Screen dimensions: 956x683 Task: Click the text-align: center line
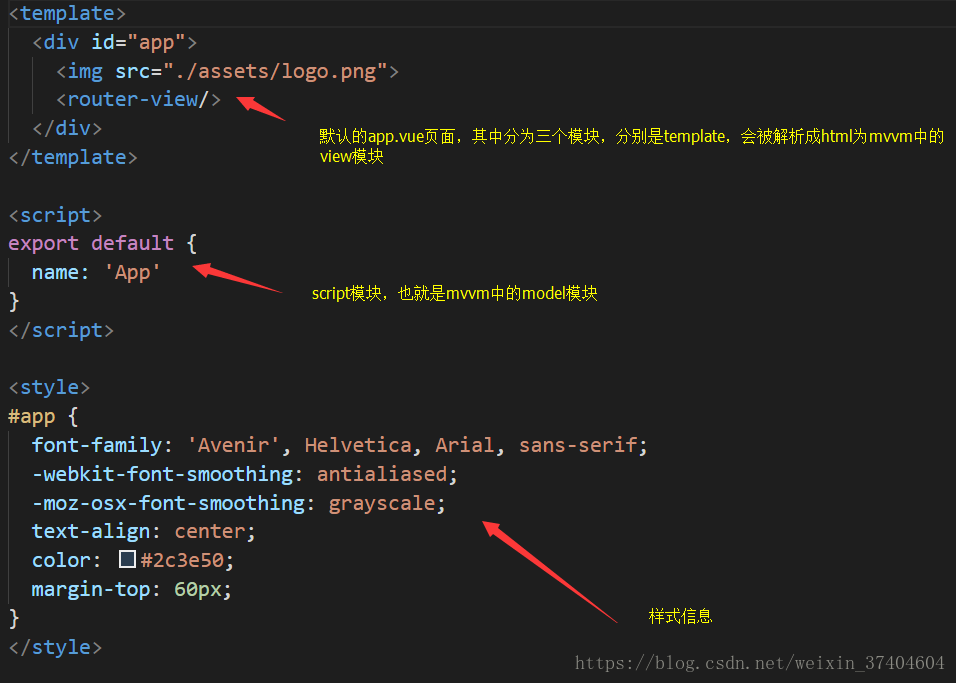point(144,531)
